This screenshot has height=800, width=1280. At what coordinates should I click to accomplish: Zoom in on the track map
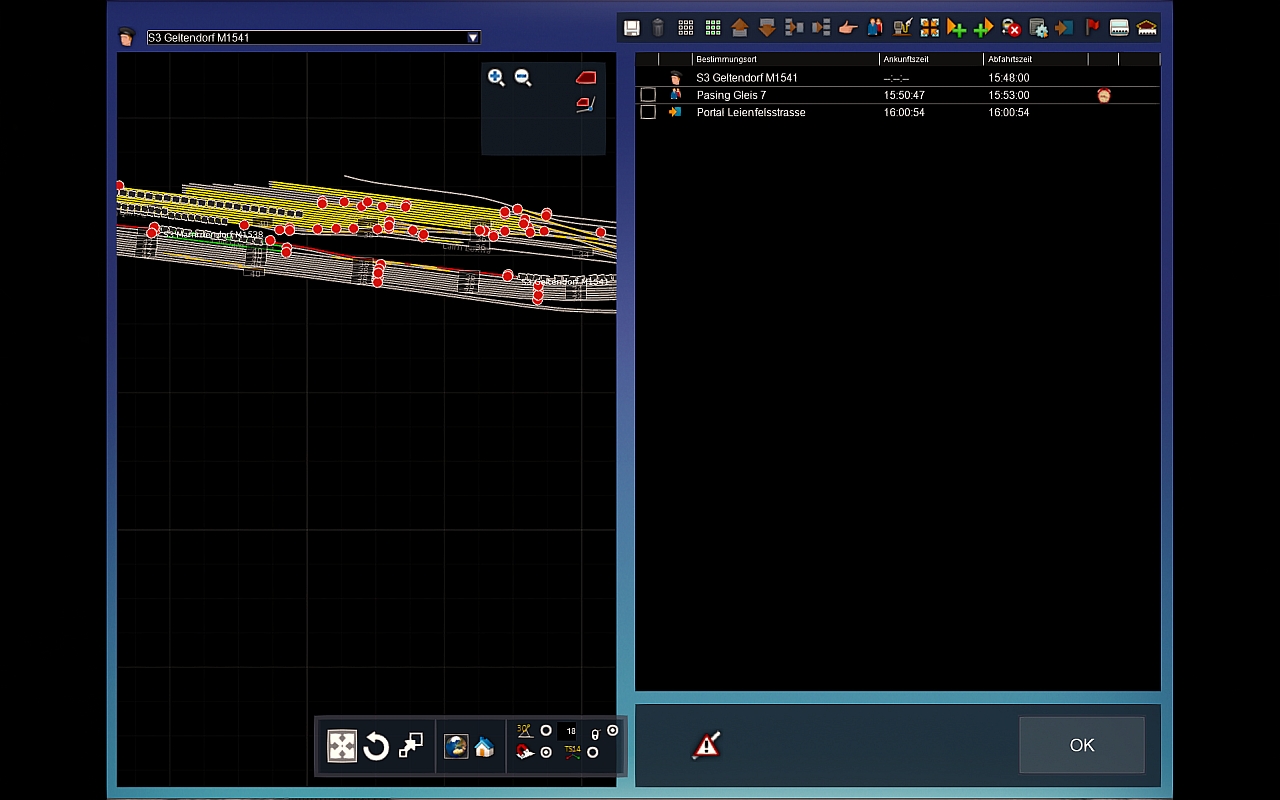click(x=496, y=78)
